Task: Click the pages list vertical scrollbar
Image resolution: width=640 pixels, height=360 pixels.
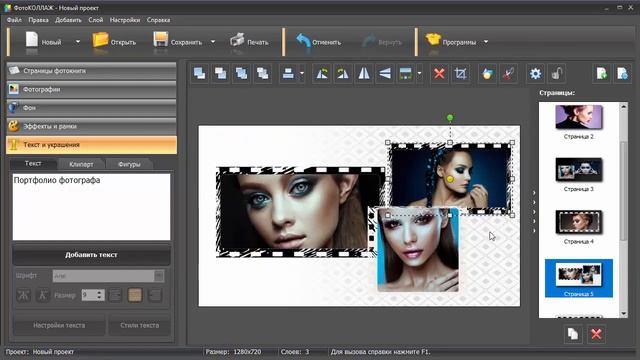Action: pyautogui.click(x=623, y=210)
